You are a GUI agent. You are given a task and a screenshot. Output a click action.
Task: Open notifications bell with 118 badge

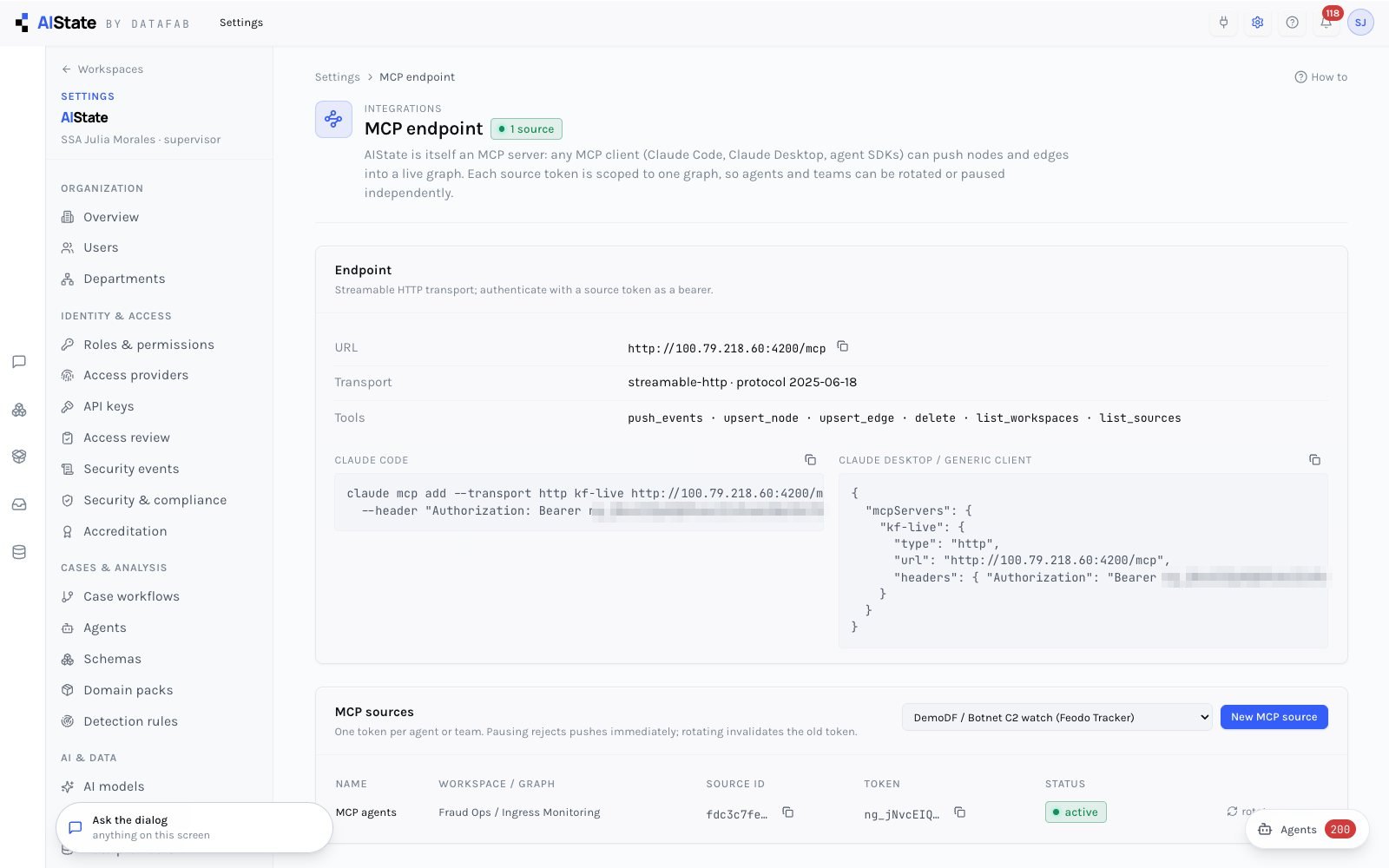coord(1326,23)
